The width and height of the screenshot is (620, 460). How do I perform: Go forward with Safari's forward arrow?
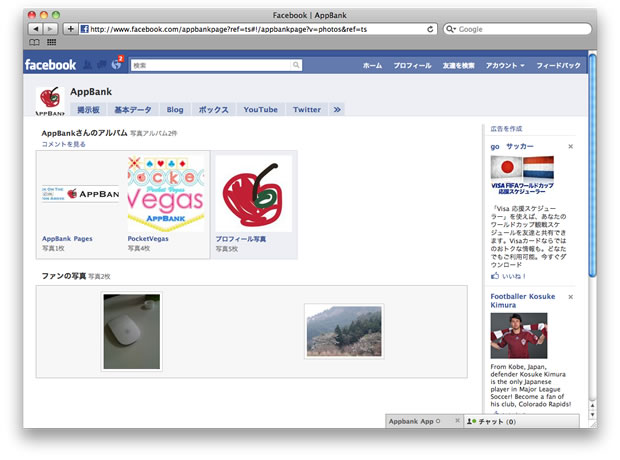point(51,29)
